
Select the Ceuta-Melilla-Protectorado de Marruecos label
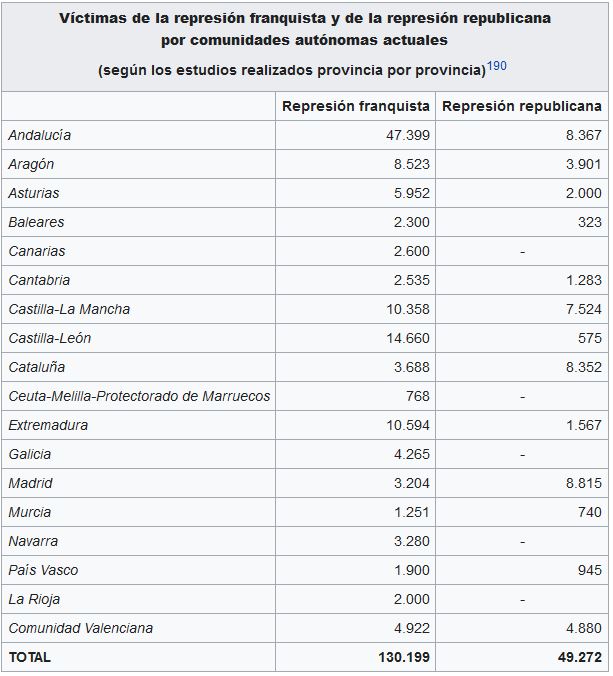tap(139, 396)
